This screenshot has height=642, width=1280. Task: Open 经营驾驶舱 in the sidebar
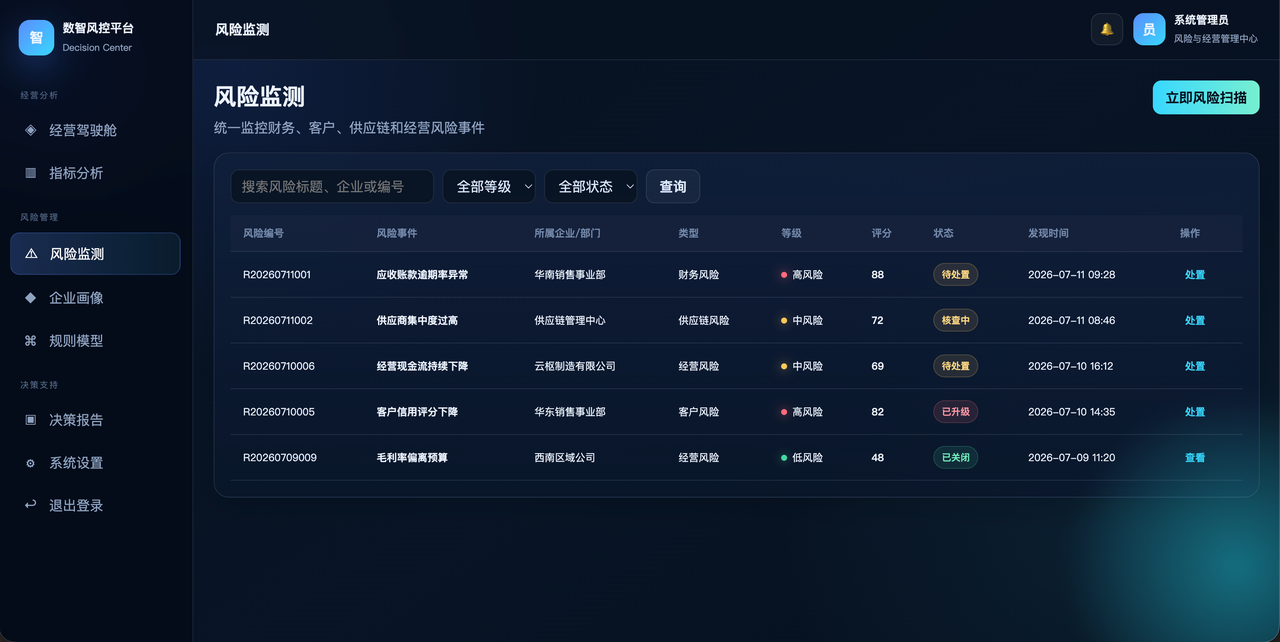pyautogui.click(x=95, y=130)
